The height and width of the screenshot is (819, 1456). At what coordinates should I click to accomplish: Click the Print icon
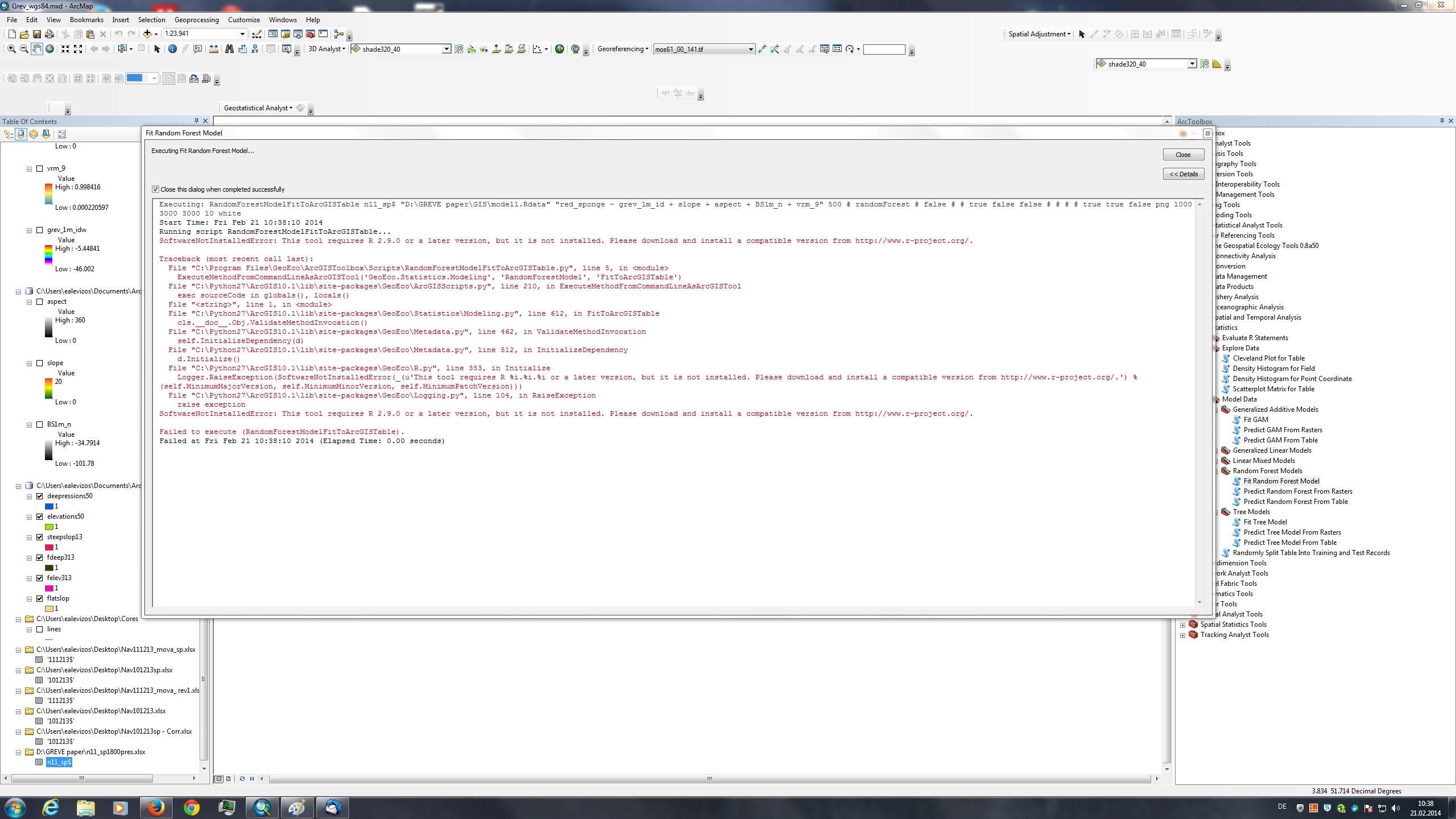[49, 34]
